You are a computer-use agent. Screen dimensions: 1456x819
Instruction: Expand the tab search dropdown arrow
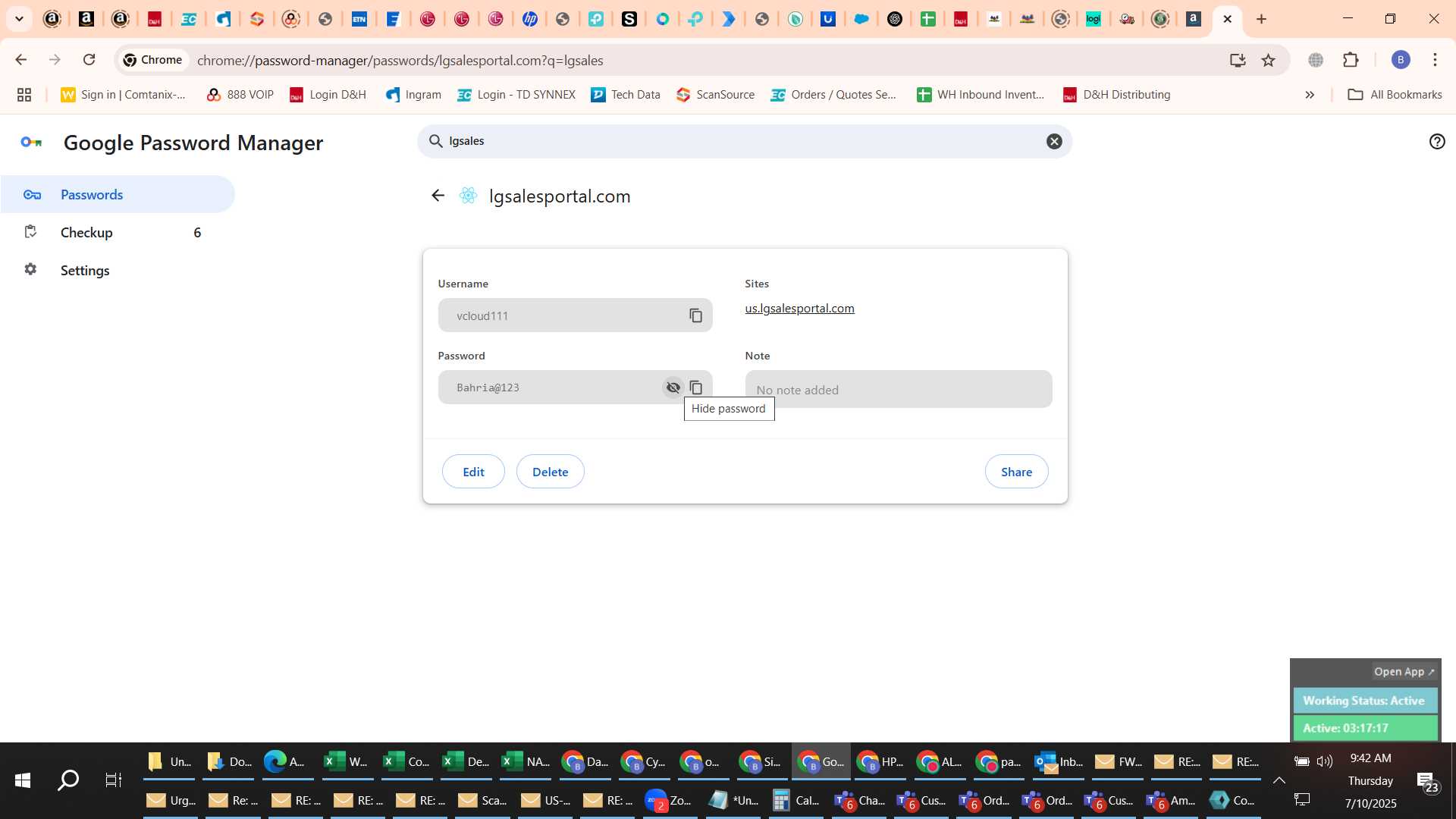(x=19, y=19)
